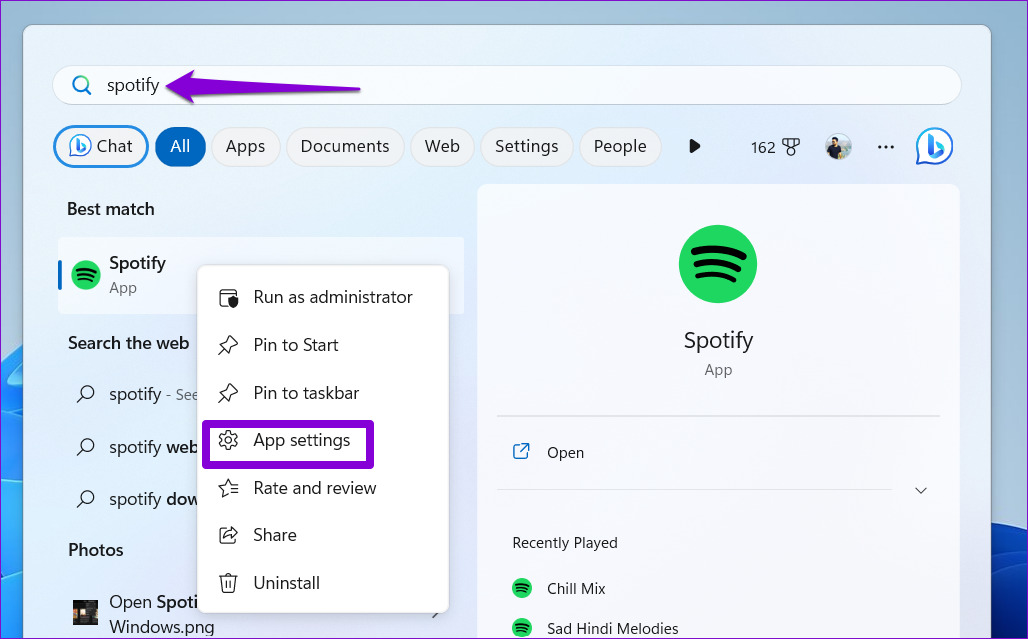Viewport: 1028px width, 639px height.
Task: Expand the actions list with the chevron
Action: (x=920, y=490)
